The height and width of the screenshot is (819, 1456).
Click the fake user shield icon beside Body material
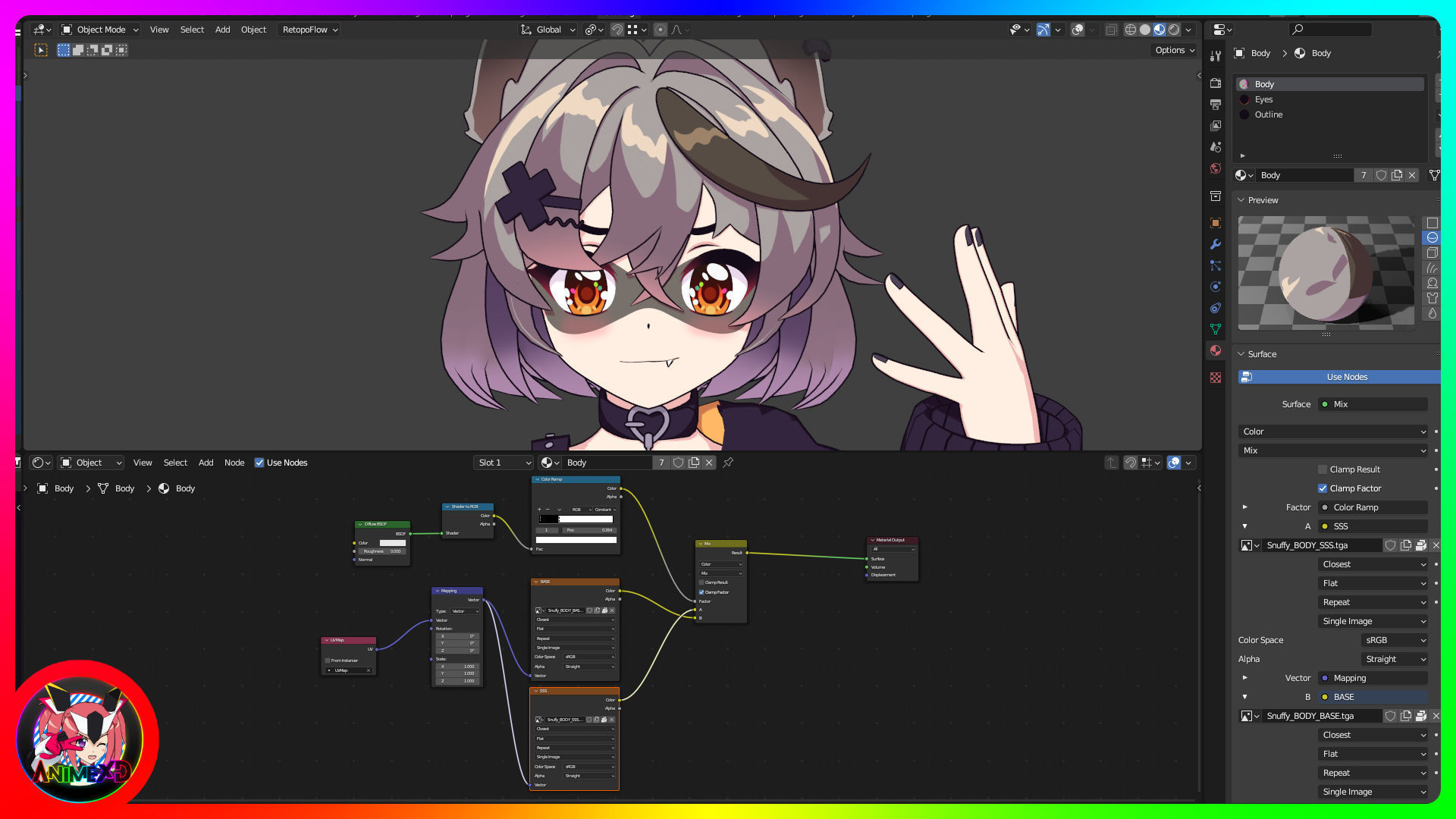click(1381, 175)
